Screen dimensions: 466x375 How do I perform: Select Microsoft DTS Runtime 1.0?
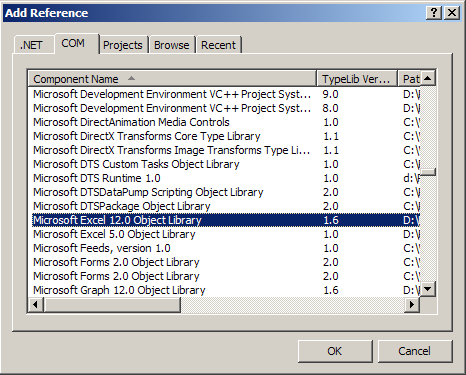tap(226, 178)
